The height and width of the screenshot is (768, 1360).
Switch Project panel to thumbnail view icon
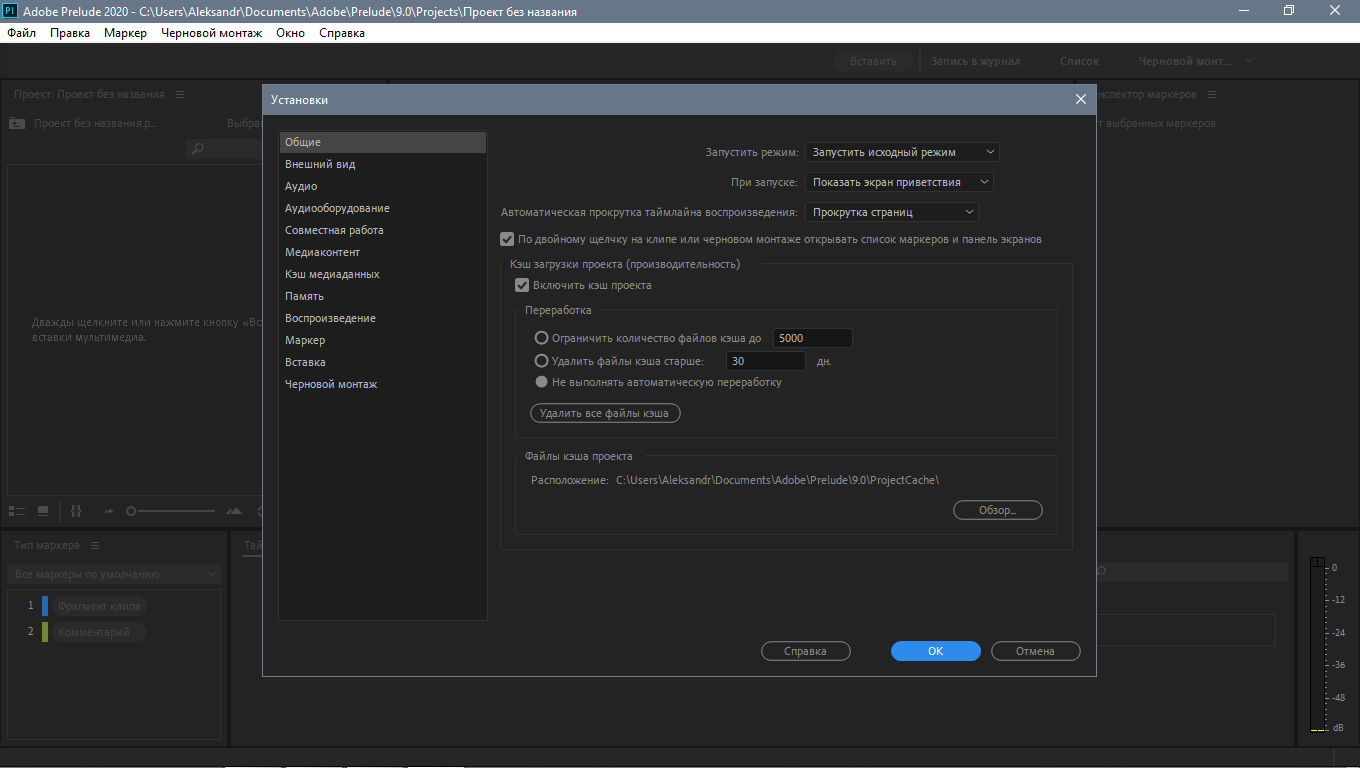point(43,511)
